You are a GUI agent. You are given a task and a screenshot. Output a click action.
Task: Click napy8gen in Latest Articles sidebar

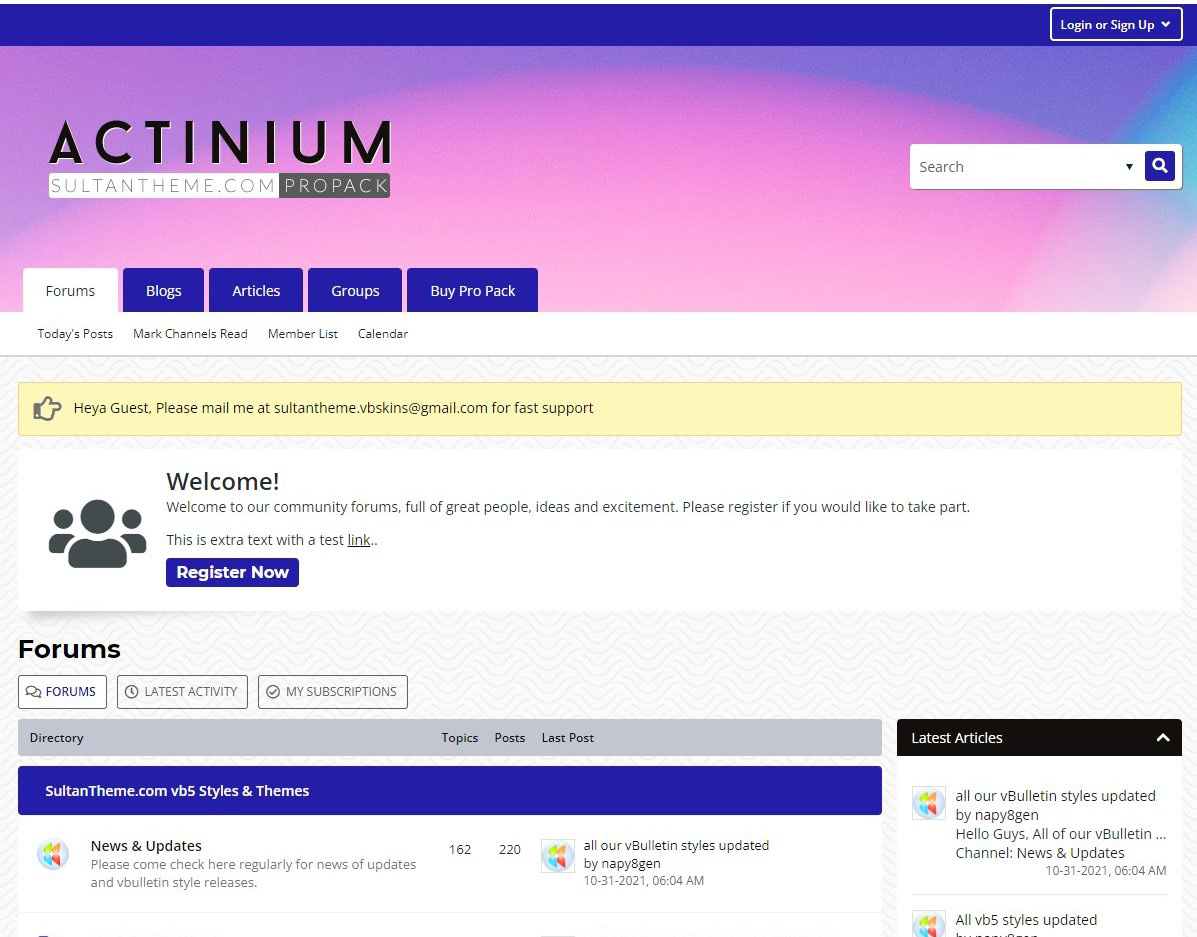(1006, 815)
